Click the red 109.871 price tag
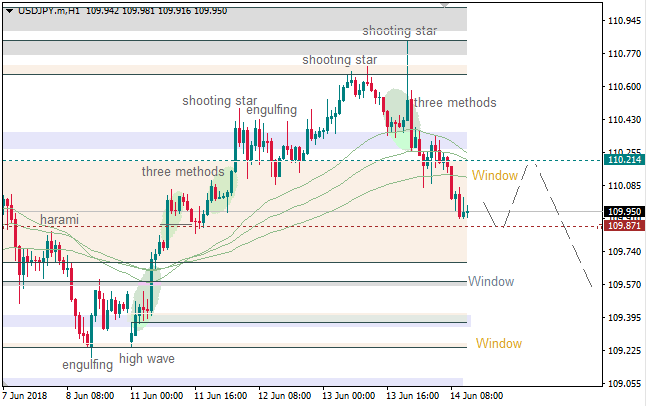The height and width of the screenshot is (406, 646). click(624, 226)
